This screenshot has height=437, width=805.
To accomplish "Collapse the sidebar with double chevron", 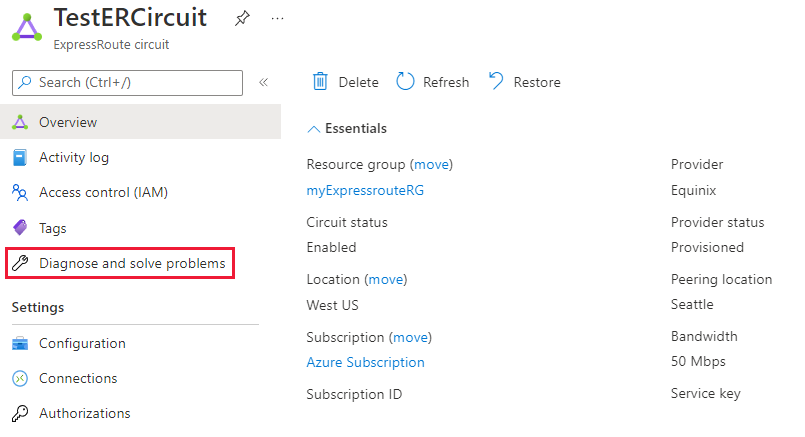I will pos(264,82).
